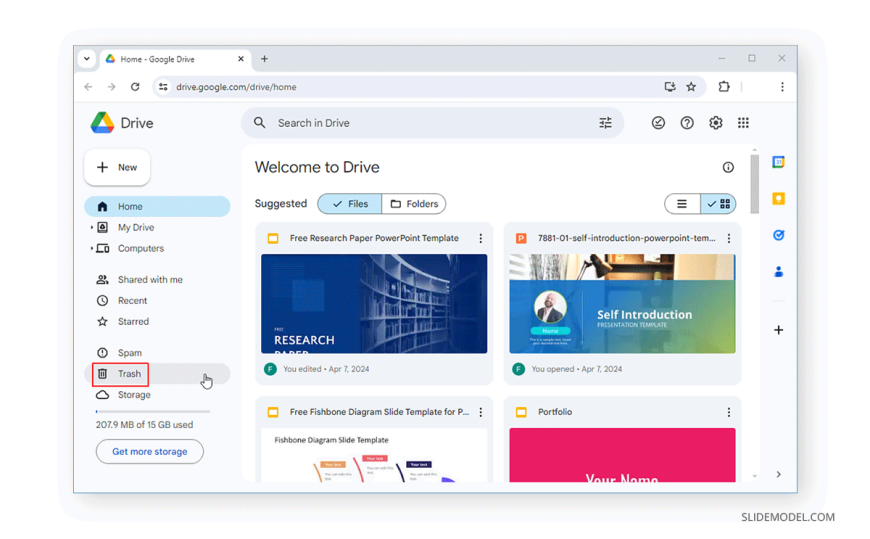Click Get more storage button

coord(149,452)
